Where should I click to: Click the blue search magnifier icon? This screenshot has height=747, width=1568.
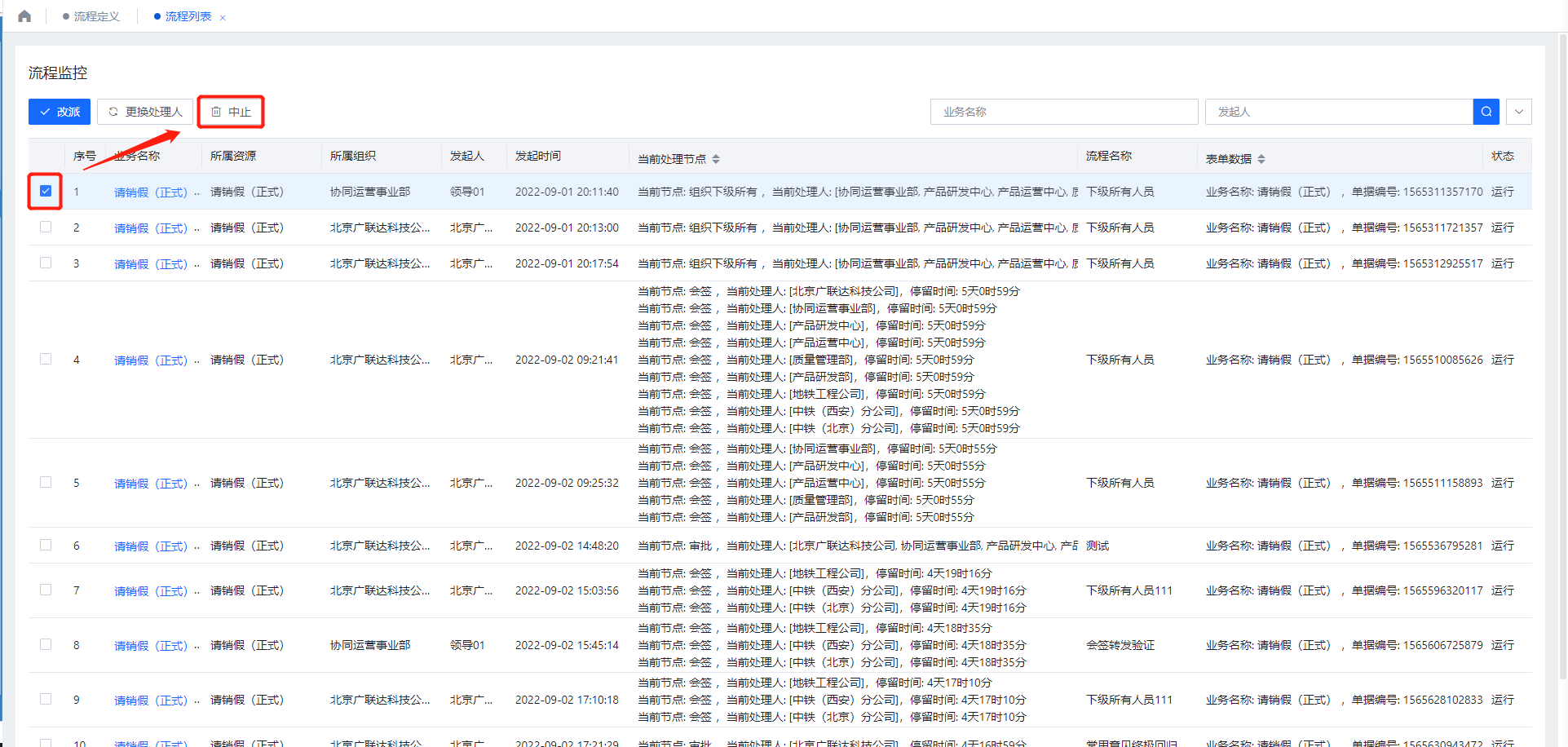click(1486, 112)
